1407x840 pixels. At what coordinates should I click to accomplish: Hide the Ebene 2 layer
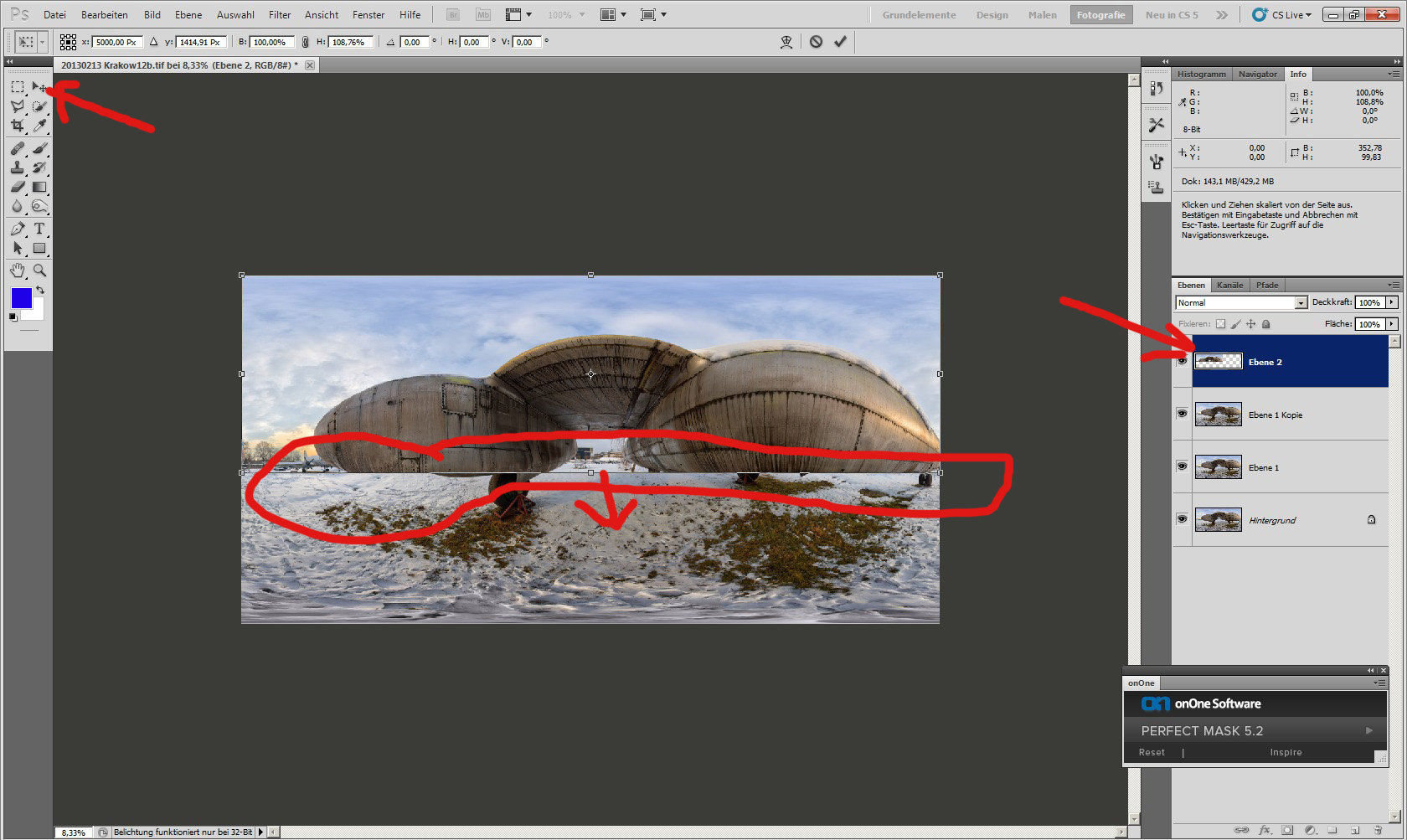pyautogui.click(x=1182, y=361)
